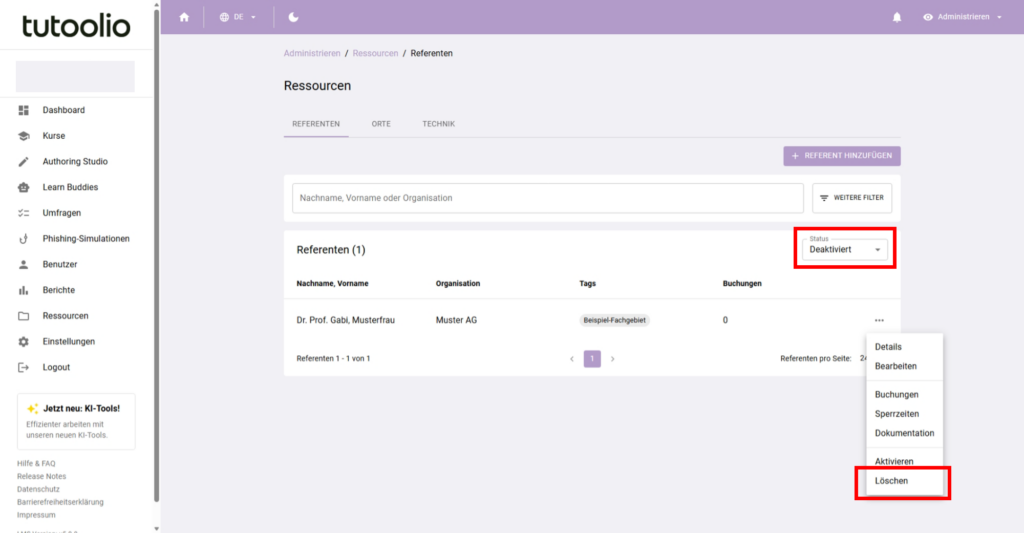Image resolution: width=1024 pixels, height=533 pixels.
Task: Open Hilfe & FAQ link
Action: click(36, 464)
